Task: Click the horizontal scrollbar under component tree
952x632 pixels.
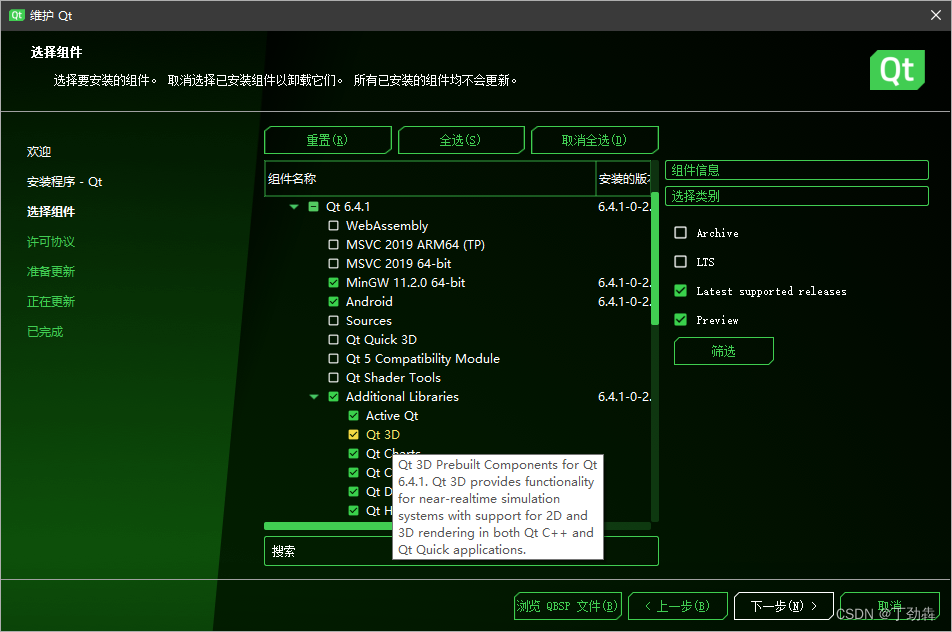Action: (x=328, y=526)
